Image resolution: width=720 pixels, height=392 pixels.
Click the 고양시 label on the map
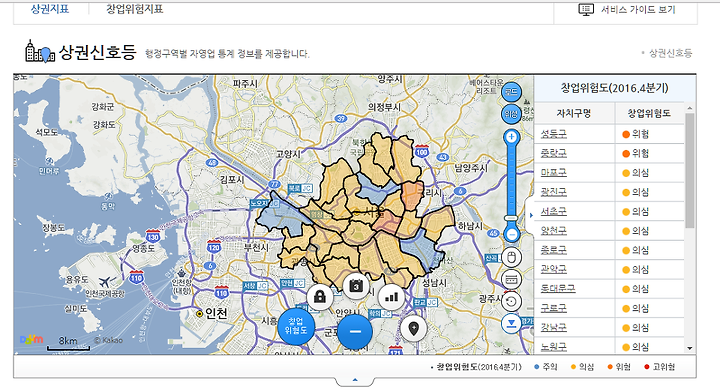click(288, 154)
